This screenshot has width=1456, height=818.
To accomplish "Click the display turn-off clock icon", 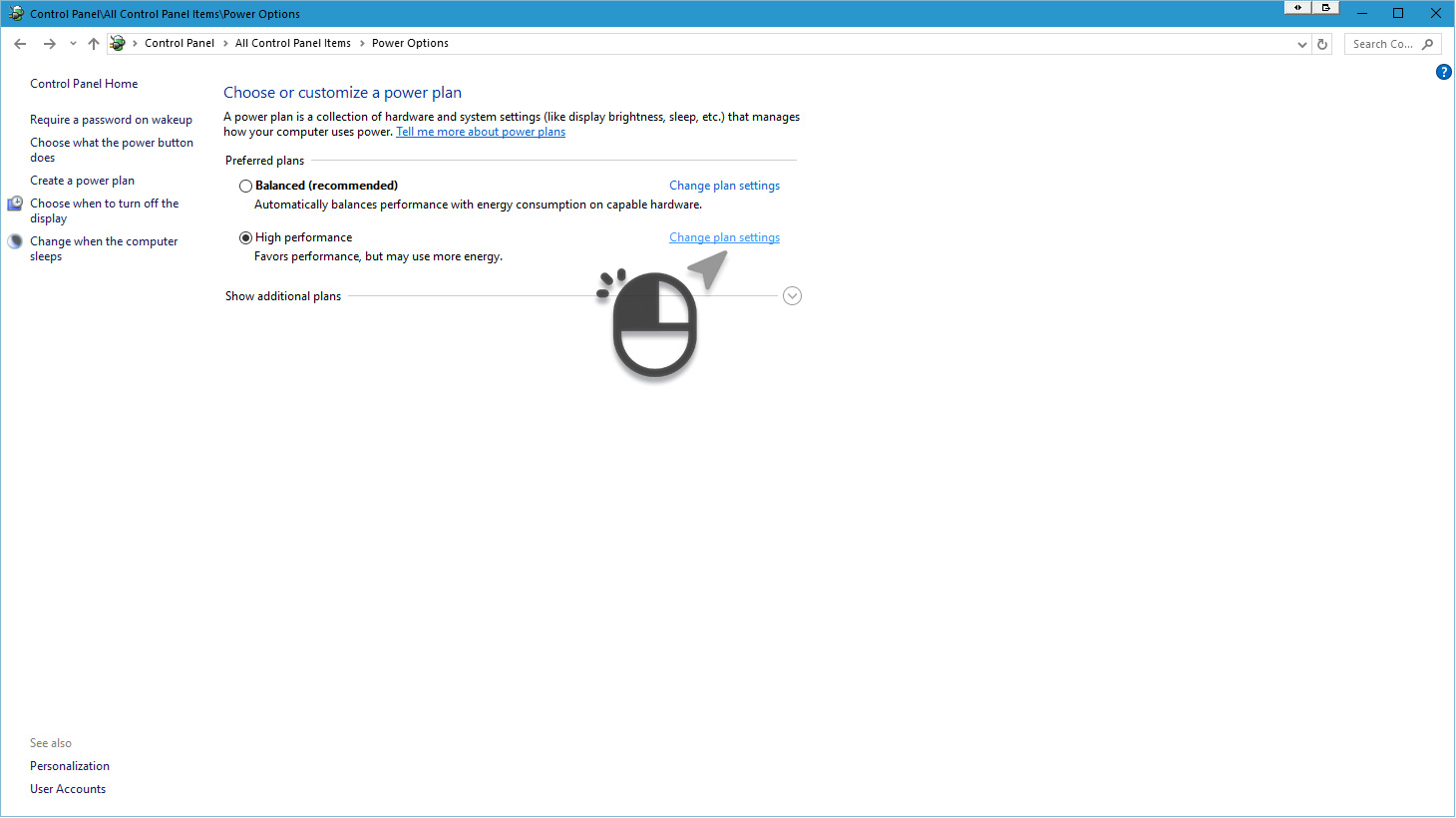I will coord(15,204).
